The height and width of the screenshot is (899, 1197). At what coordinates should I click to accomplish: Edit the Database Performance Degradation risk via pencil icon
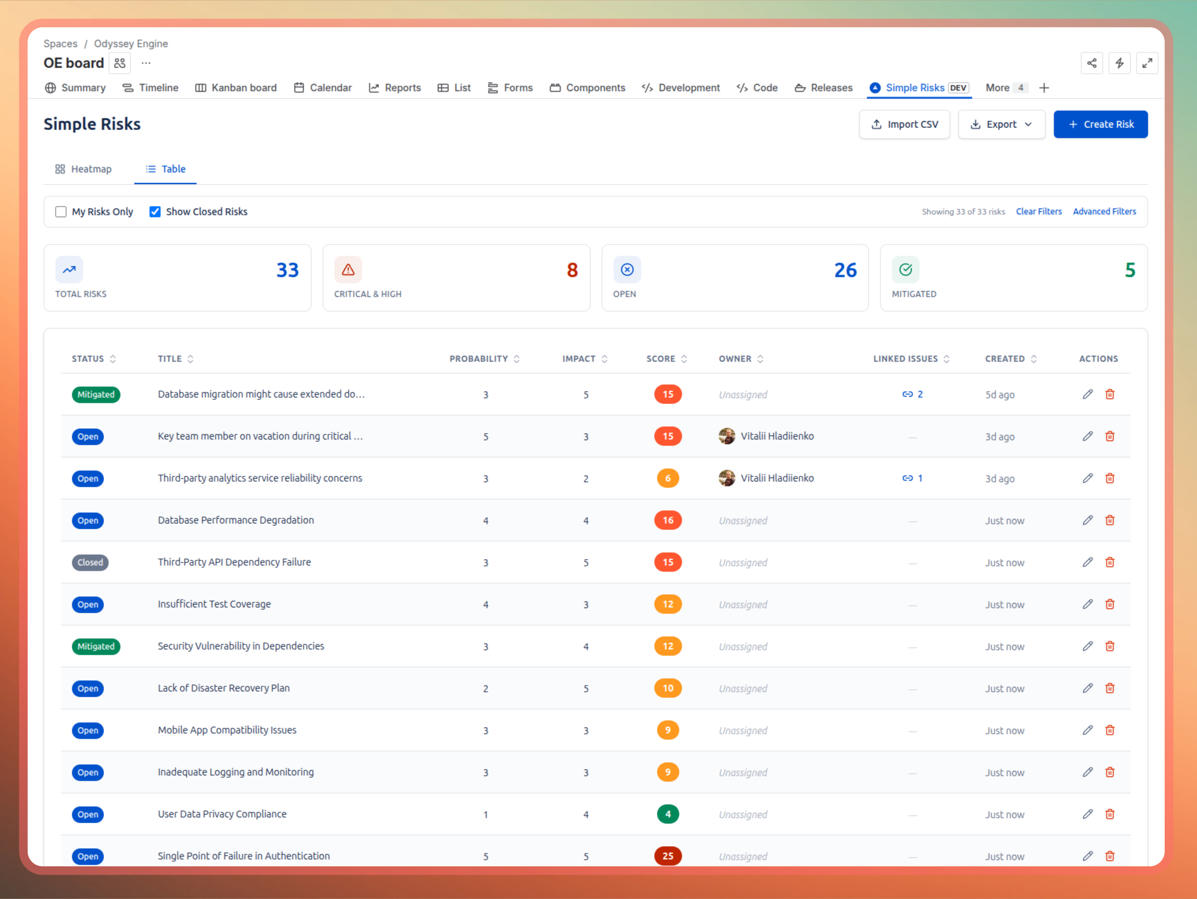coord(1087,520)
